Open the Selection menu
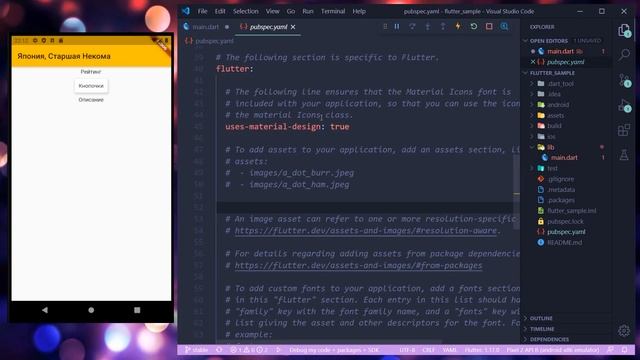 [x=246, y=11]
